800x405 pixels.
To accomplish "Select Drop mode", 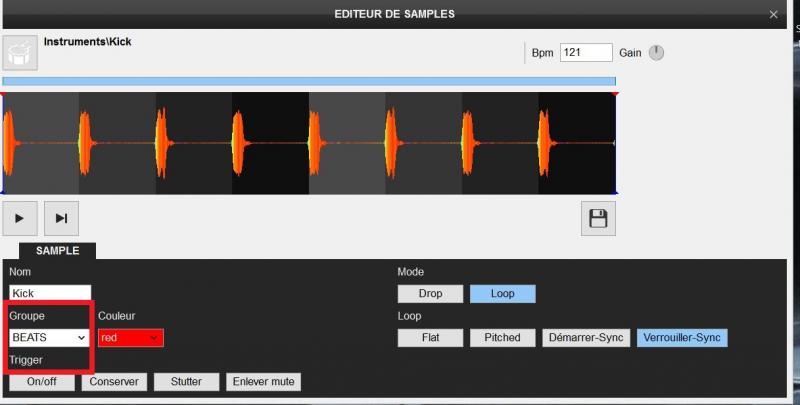I will pyautogui.click(x=430, y=294).
